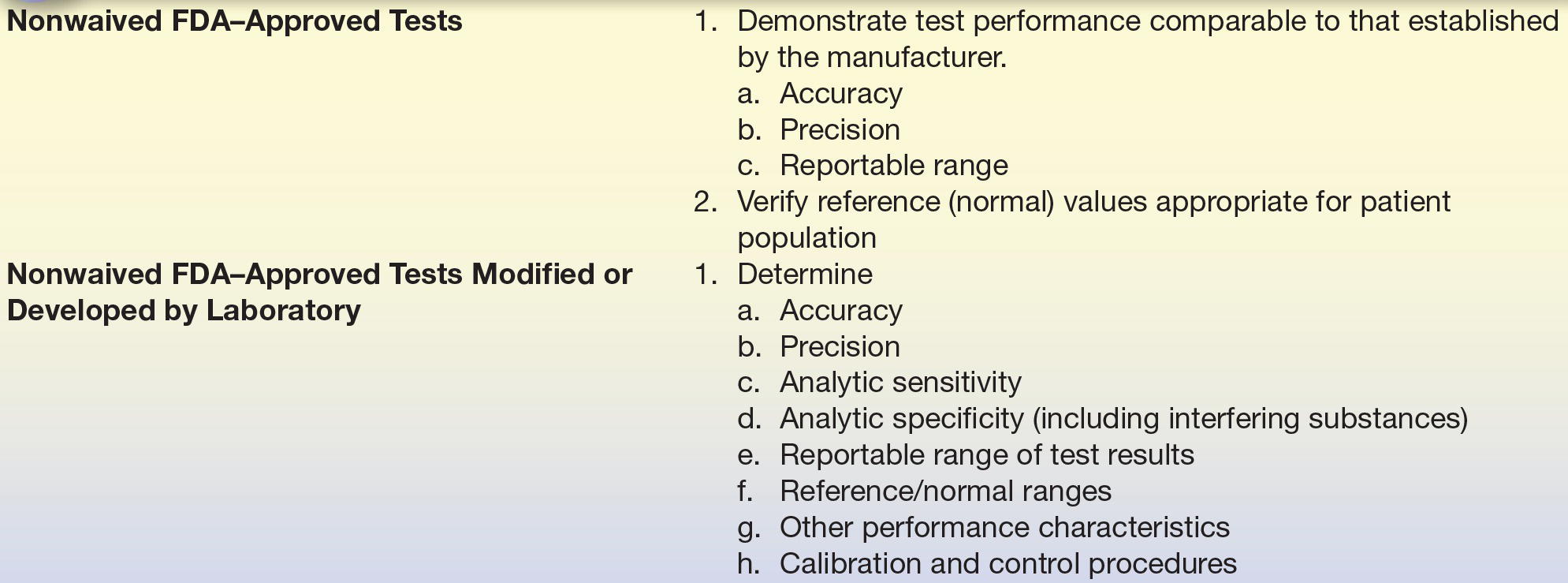Screen dimensions: 1568x583
Task: Click the words "by the manufacturer"
Action: [x=870, y=58]
